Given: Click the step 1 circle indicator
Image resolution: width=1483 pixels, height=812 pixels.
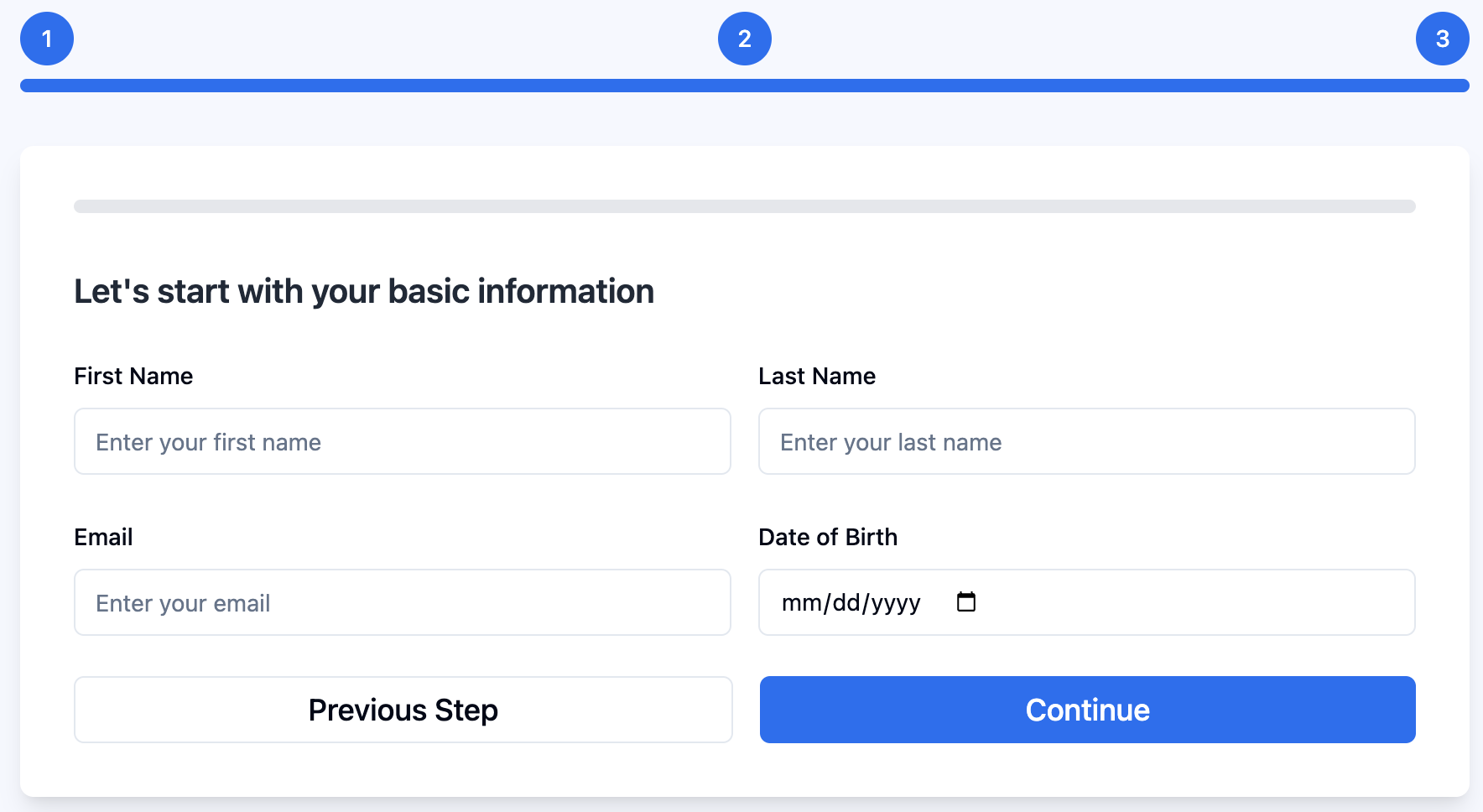Looking at the screenshot, I should click(x=47, y=39).
